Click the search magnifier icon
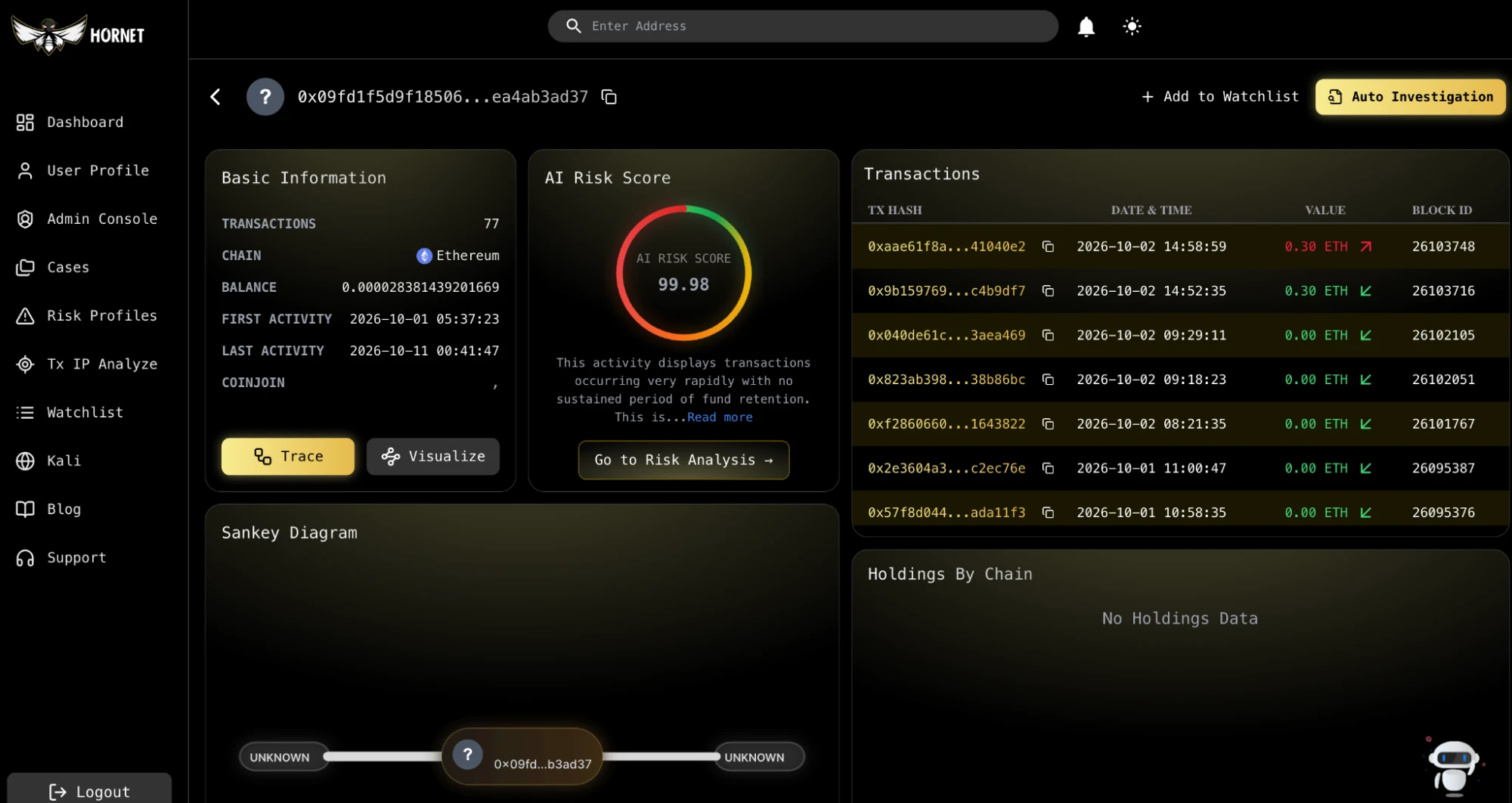The height and width of the screenshot is (803, 1512). (x=574, y=26)
